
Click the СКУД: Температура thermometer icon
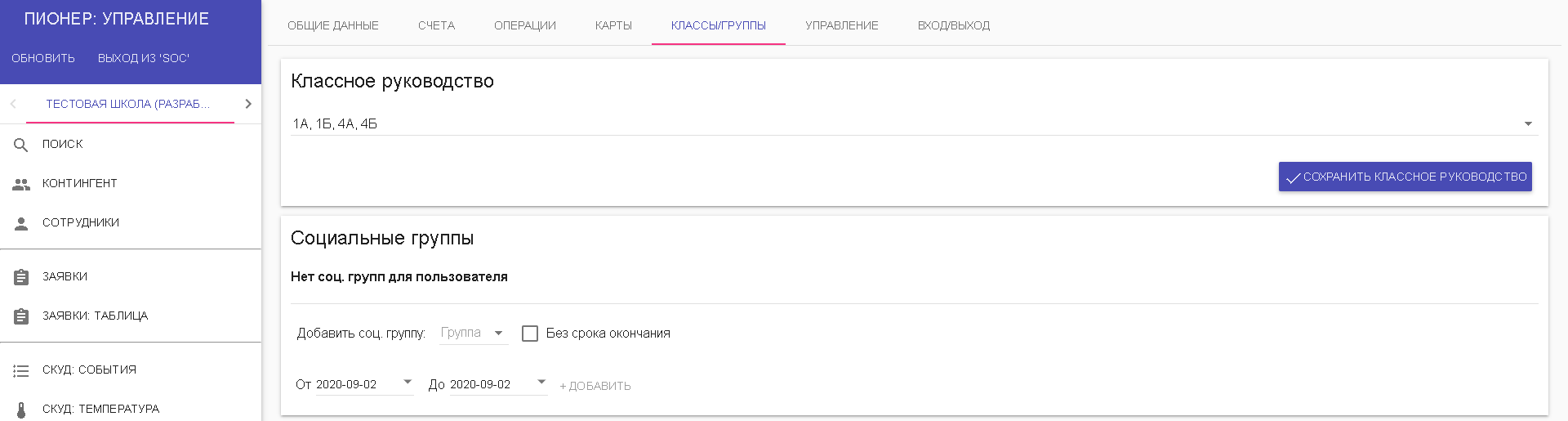(x=21, y=410)
